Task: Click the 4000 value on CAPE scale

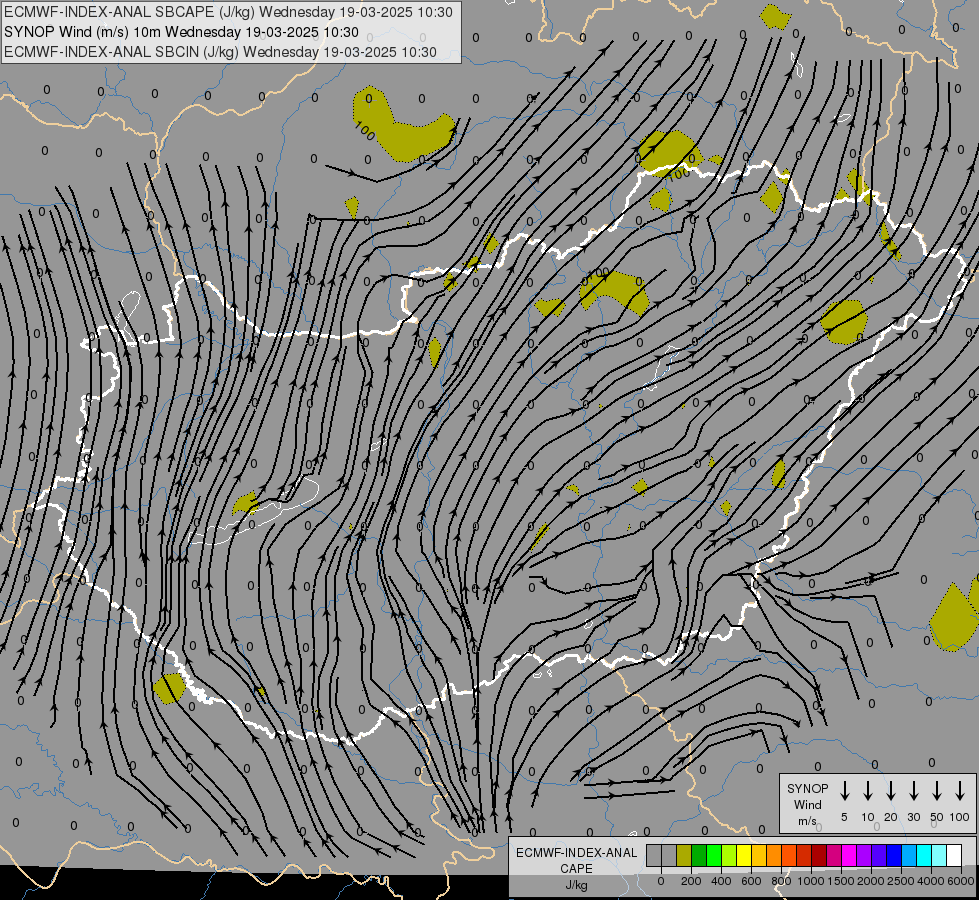Action: (931, 881)
